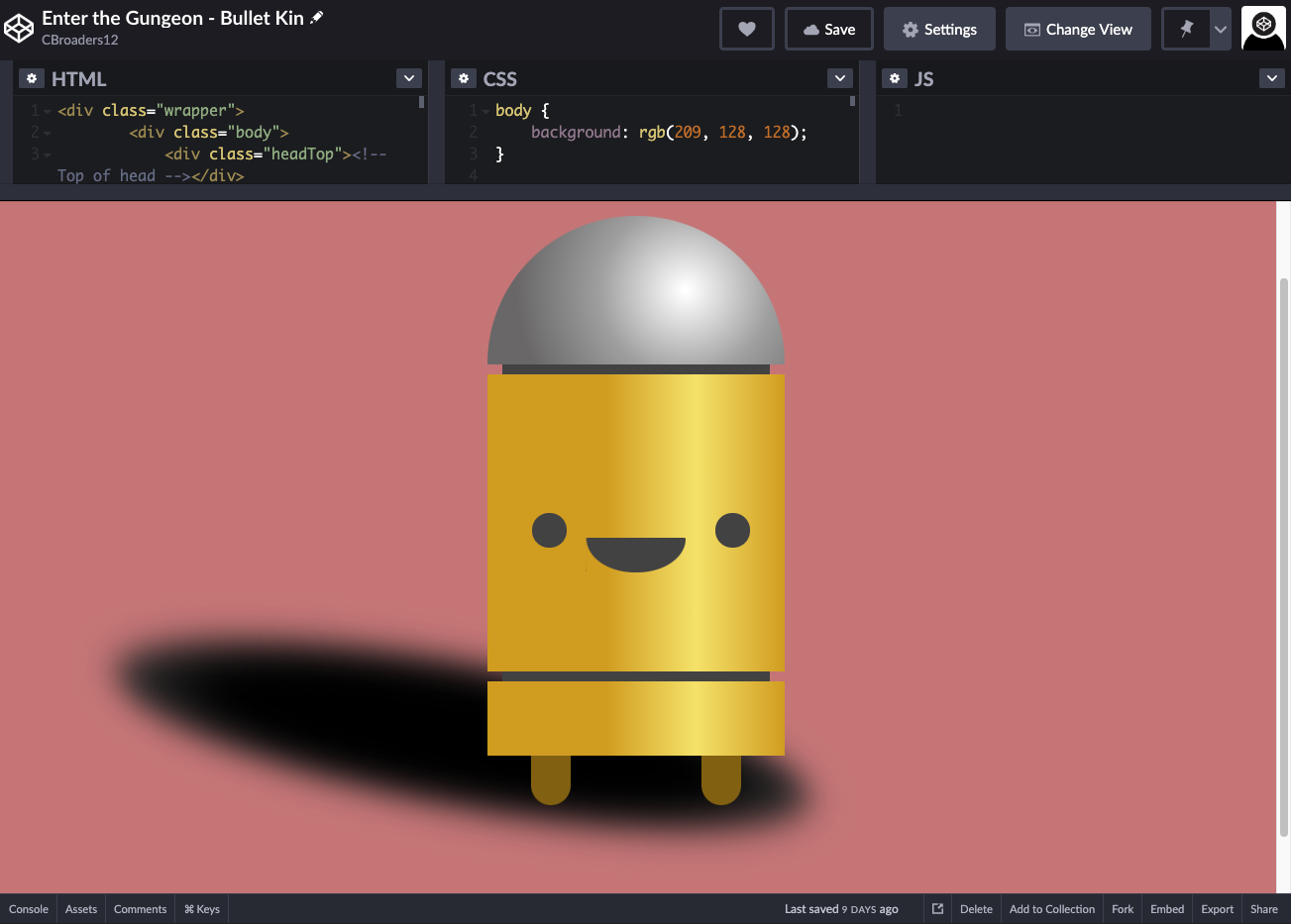Image resolution: width=1291 pixels, height=924 pixels.
Task: Open Change View menu
Action: tap(1078, 29)
